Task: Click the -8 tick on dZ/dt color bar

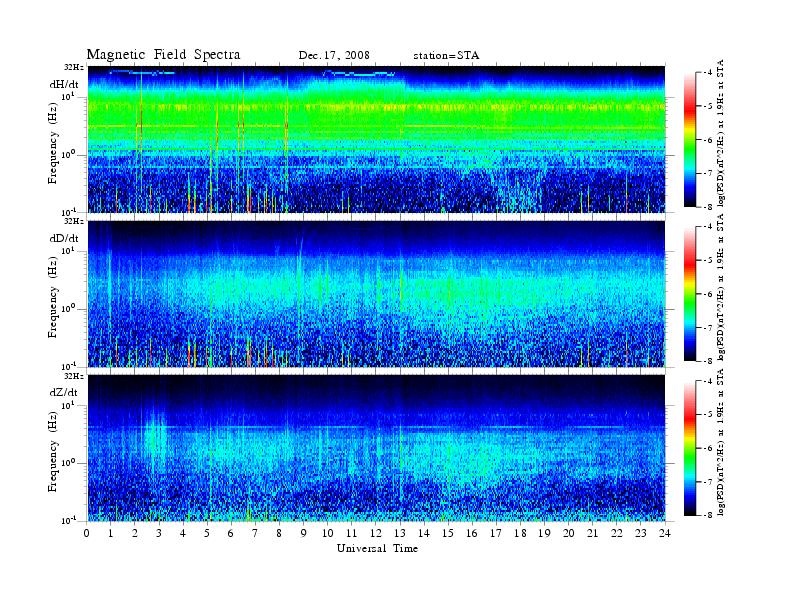Action: tap(709, 515)
